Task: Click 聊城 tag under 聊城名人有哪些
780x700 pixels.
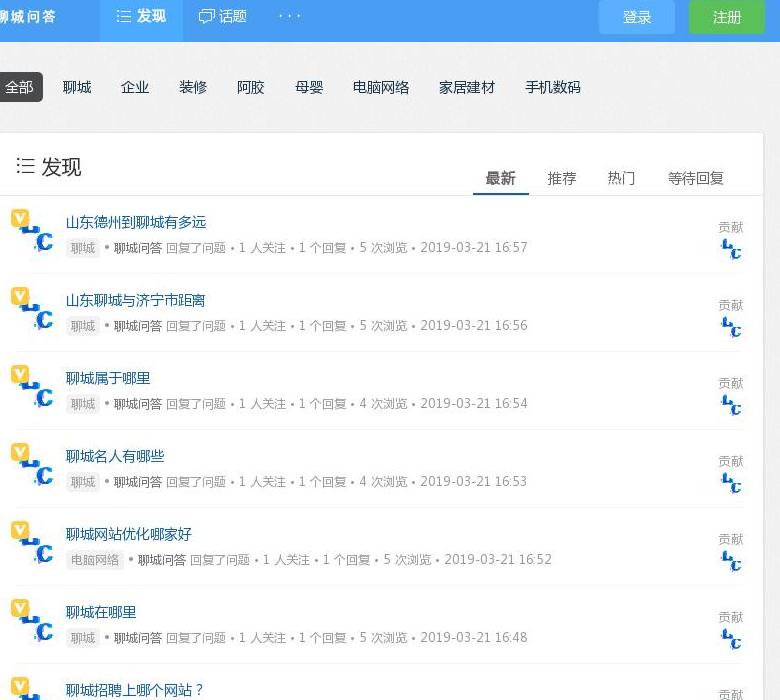Action: tap(83, 482)
